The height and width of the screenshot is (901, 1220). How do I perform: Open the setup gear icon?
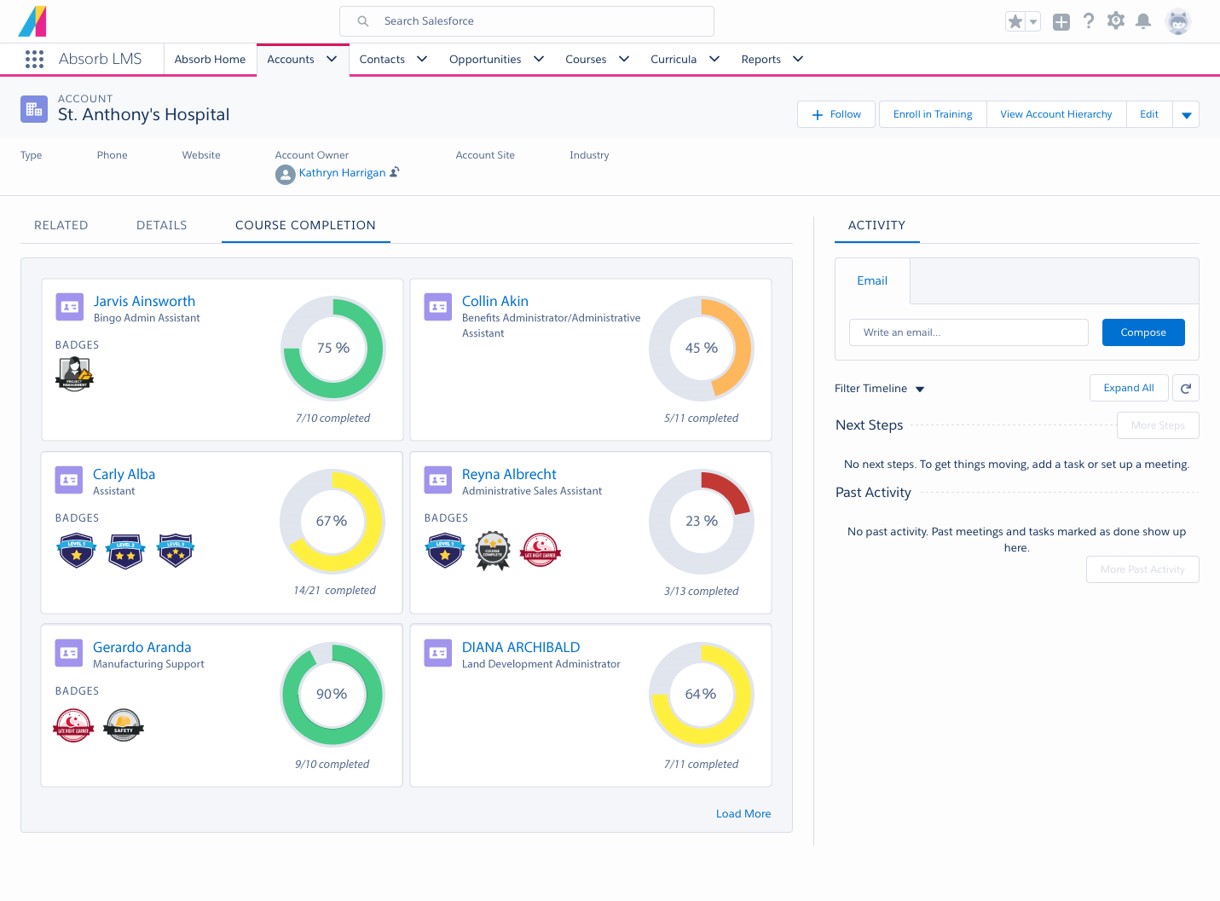(x=1116, y=21)
